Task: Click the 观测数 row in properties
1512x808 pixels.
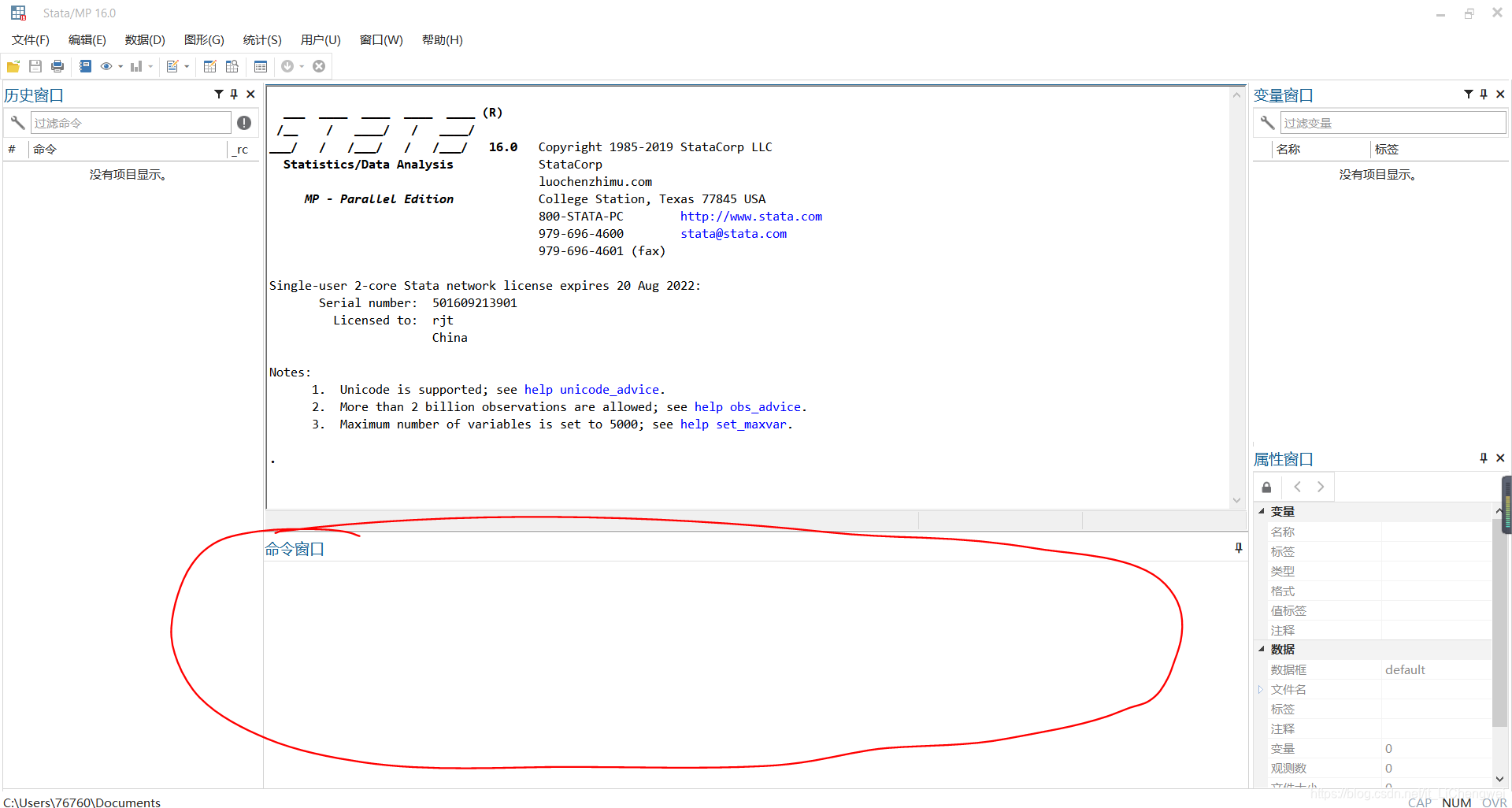Action: click(1373, 768)
